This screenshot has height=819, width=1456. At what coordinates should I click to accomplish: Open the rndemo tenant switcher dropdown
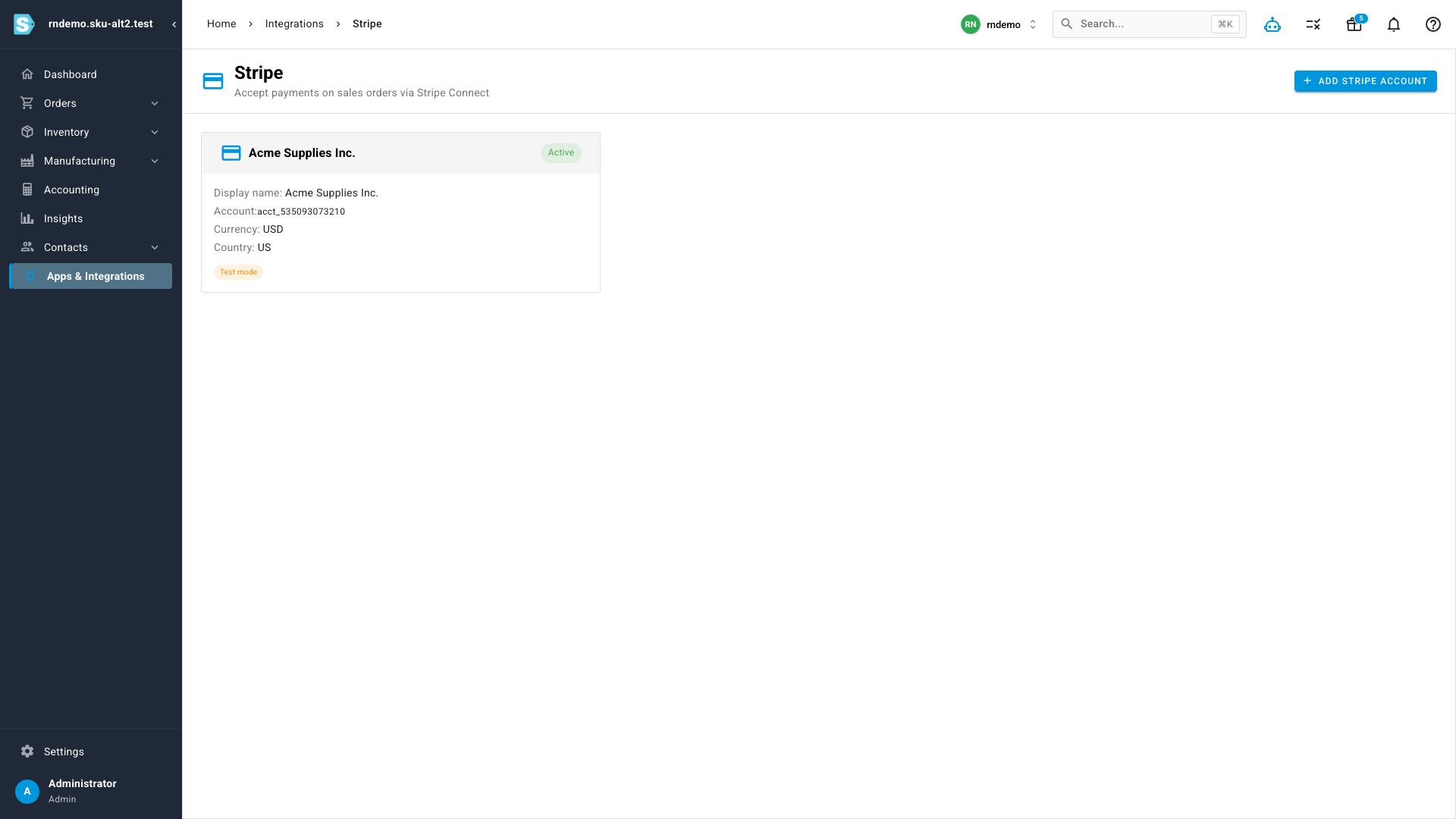pyautogui.click(x=999, y=24)
